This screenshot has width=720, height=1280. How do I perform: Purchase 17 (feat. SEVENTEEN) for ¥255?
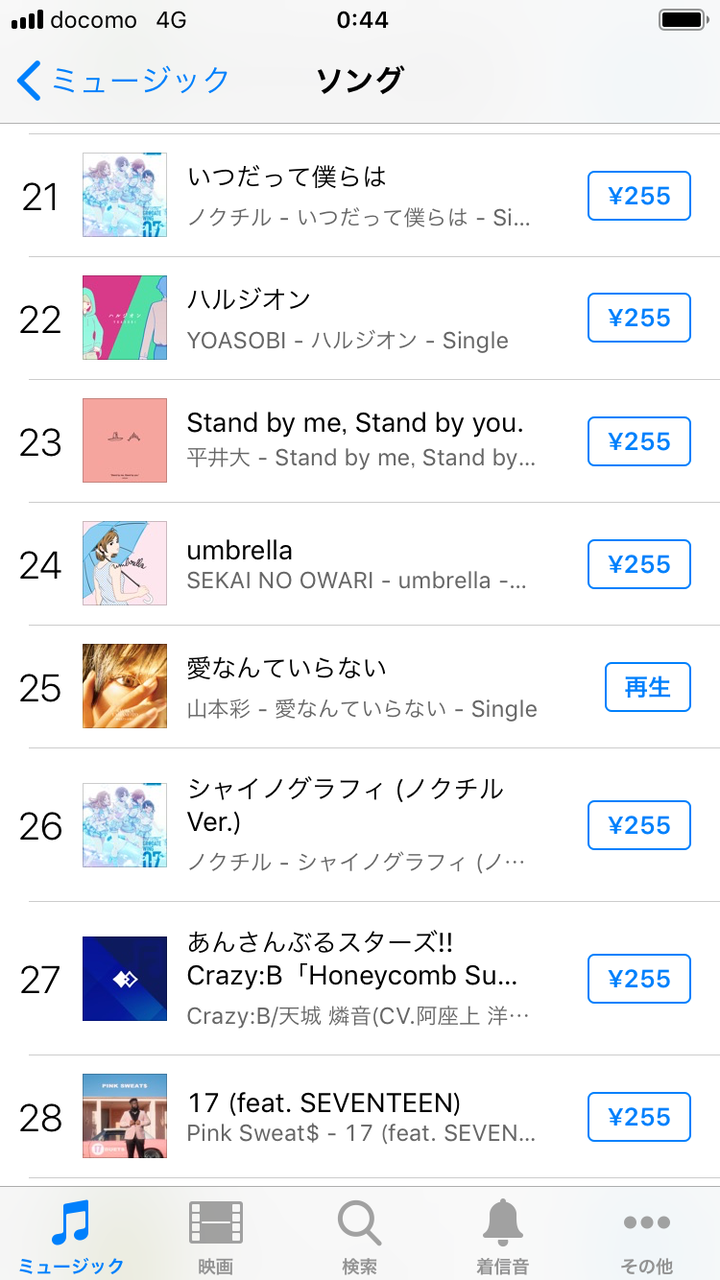coord(639,1117)
